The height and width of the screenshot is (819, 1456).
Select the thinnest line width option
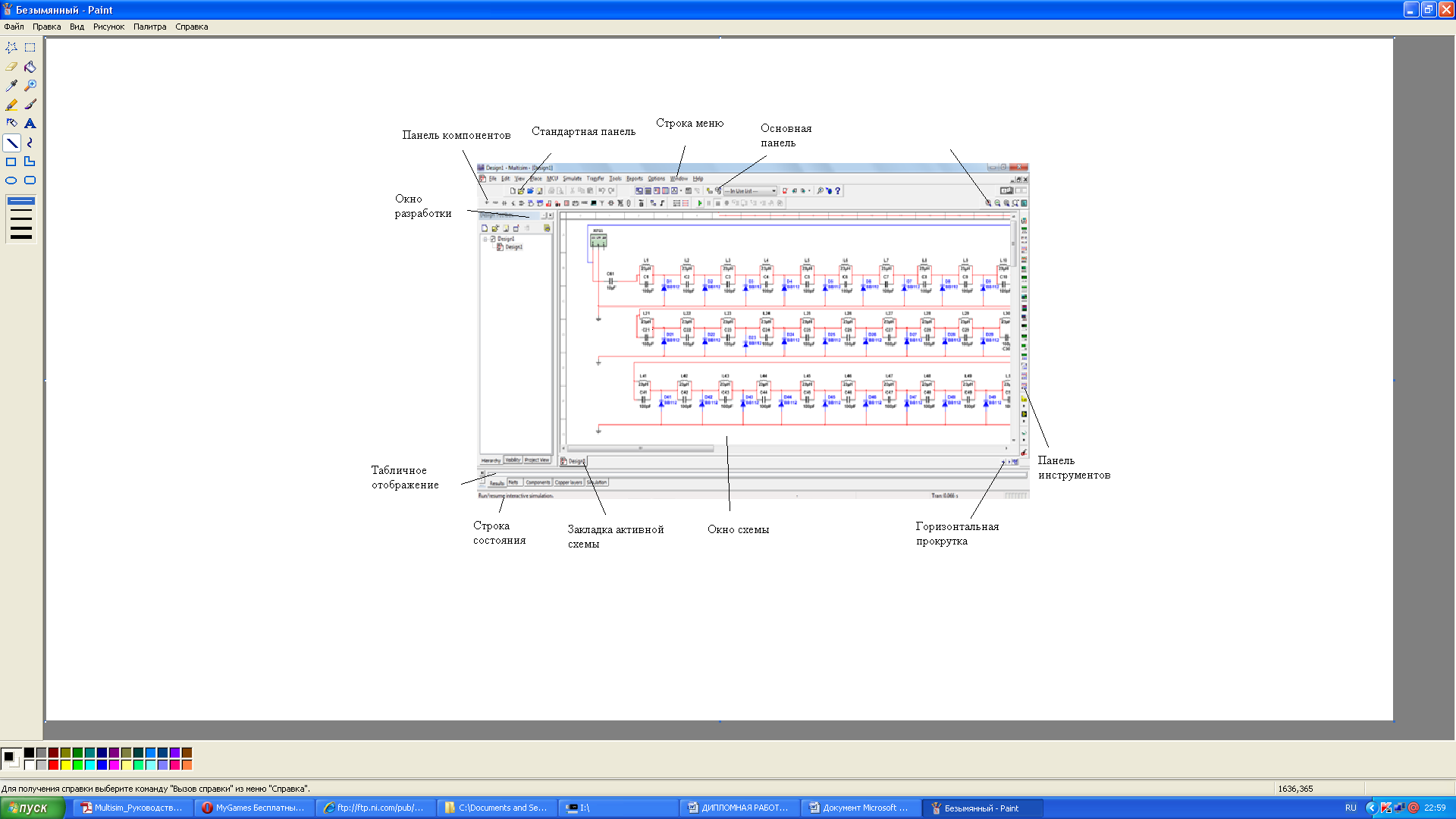coord(20,201)
